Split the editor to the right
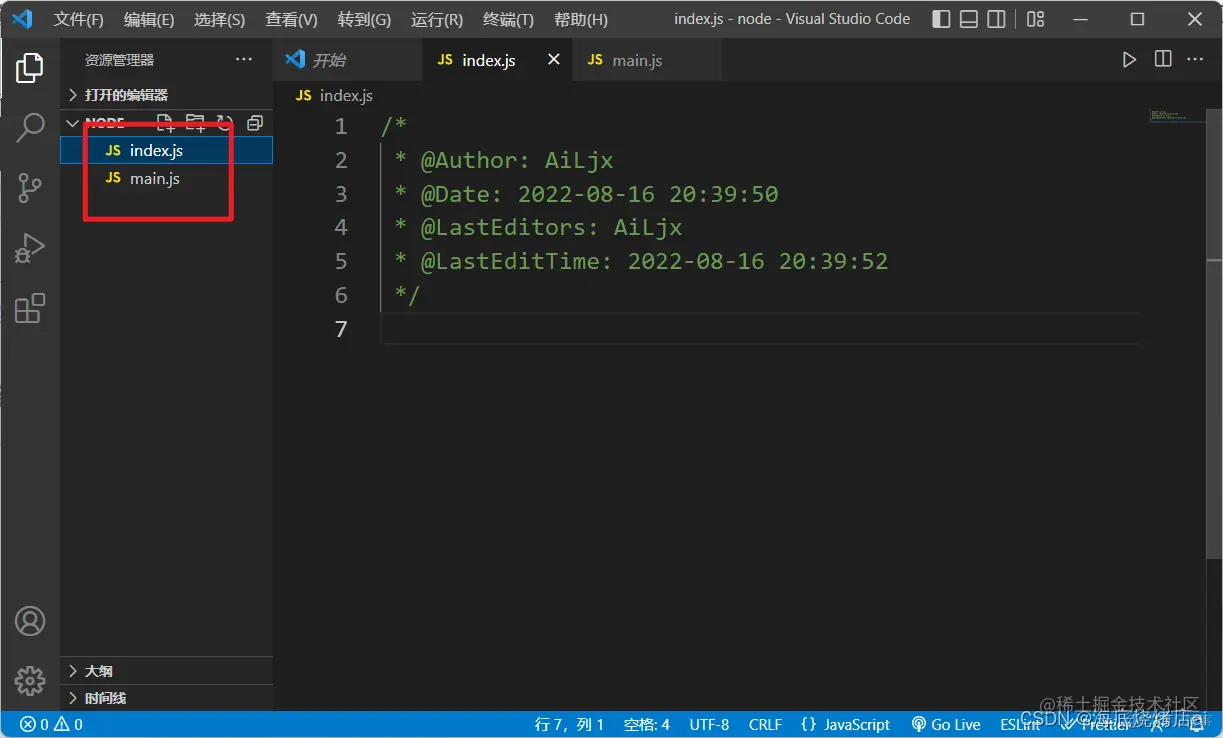This screenshot has height=738, width=1223. [x=1163, y=60]
